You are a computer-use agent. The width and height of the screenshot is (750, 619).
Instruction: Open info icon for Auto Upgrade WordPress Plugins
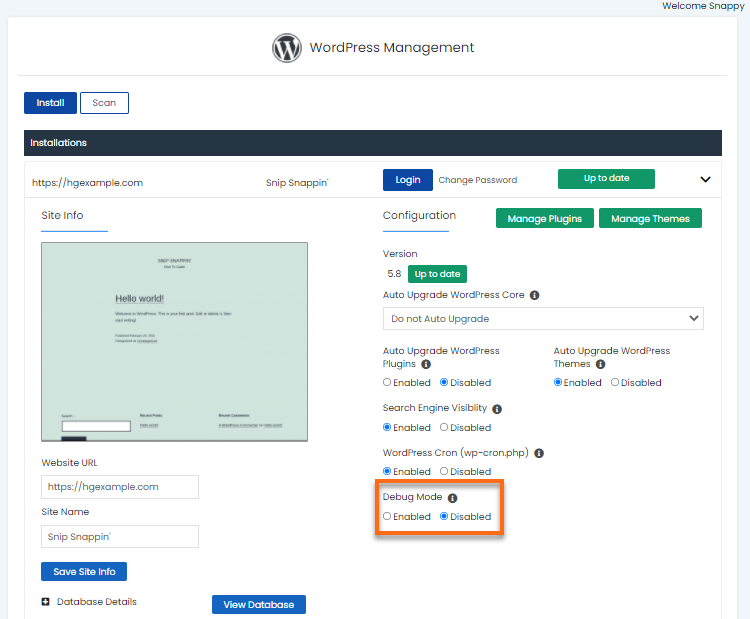point(426,365)
